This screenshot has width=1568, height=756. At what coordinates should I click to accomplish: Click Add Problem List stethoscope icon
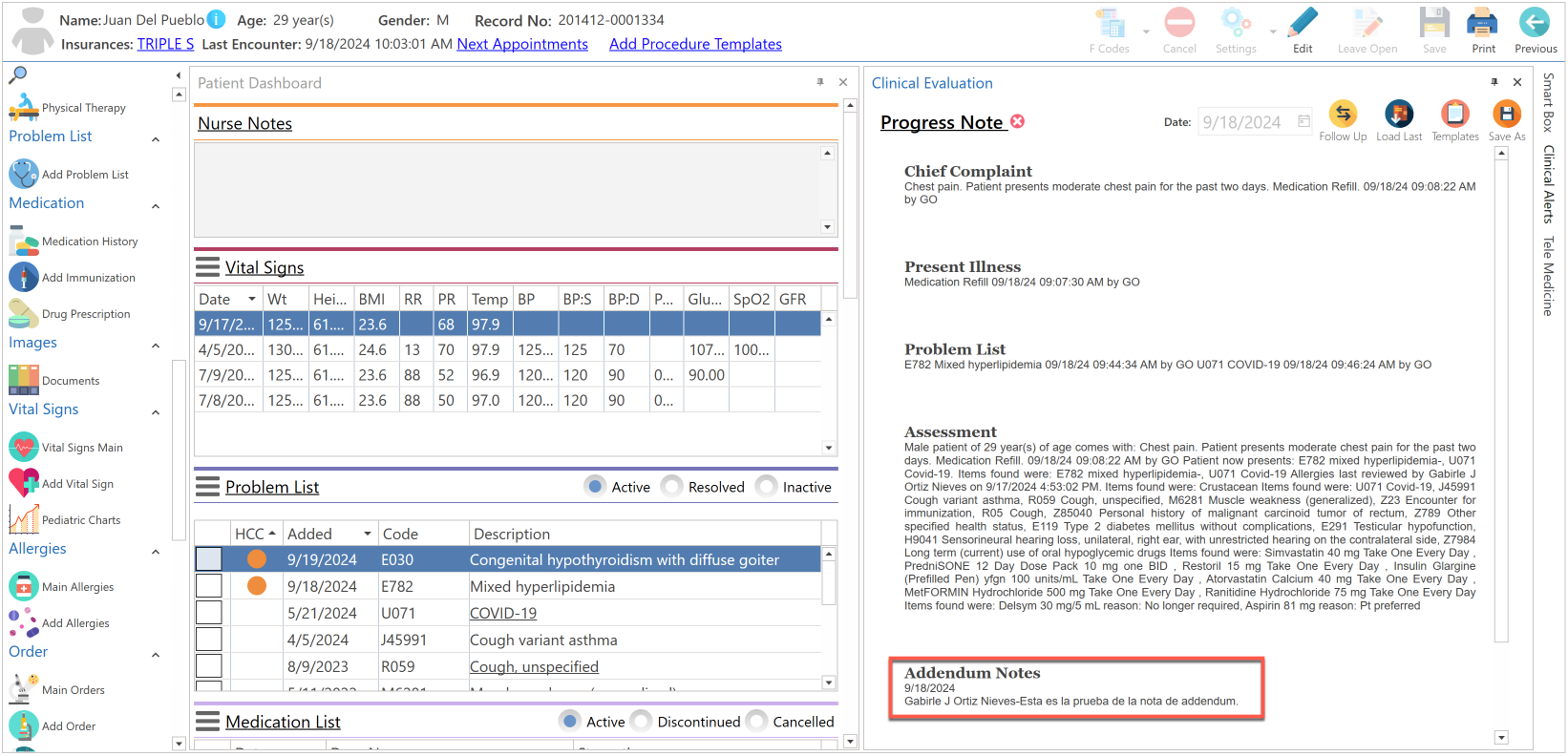23,174
